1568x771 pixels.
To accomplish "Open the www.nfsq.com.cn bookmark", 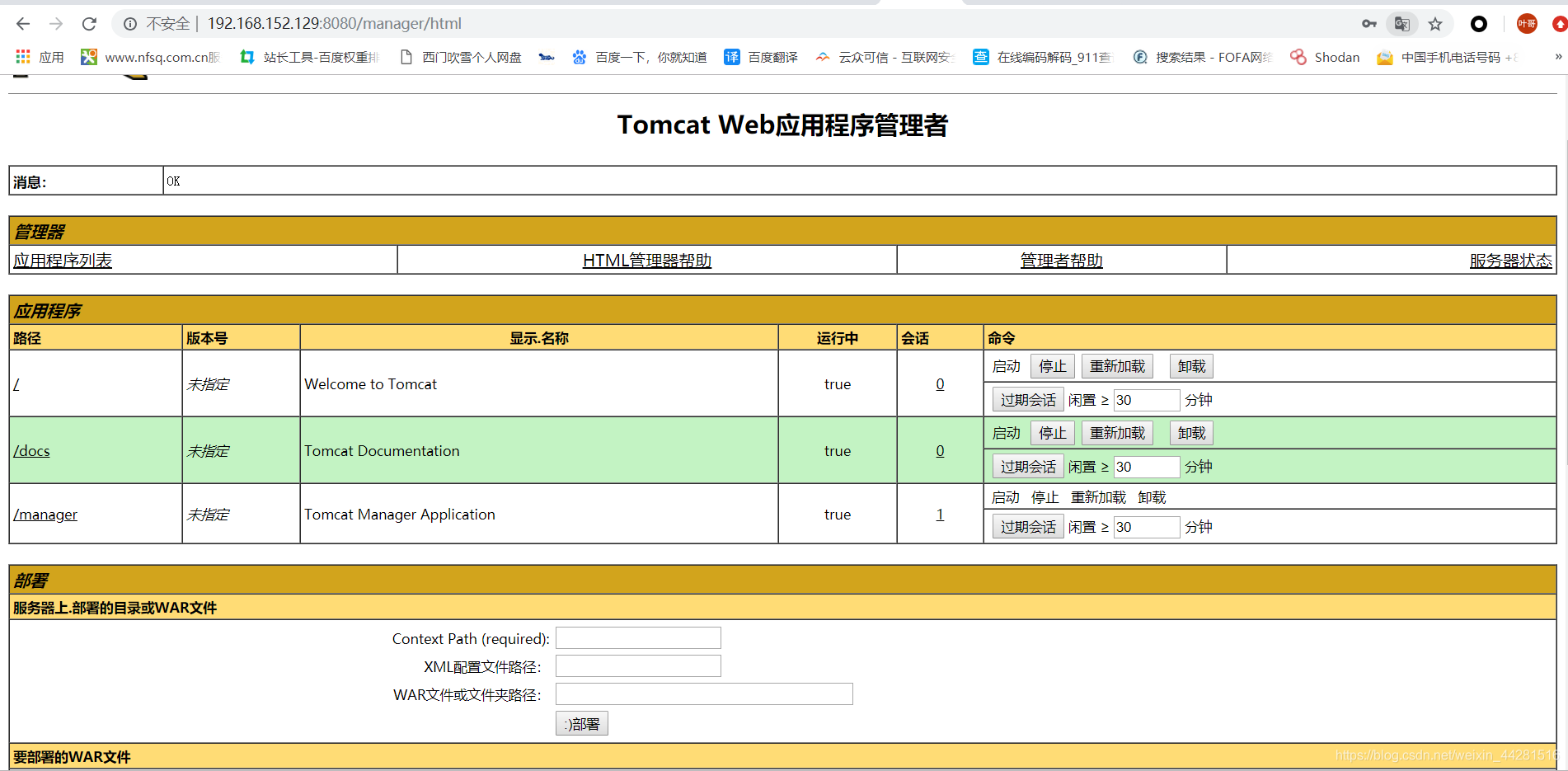I will (x=151, y=57).
